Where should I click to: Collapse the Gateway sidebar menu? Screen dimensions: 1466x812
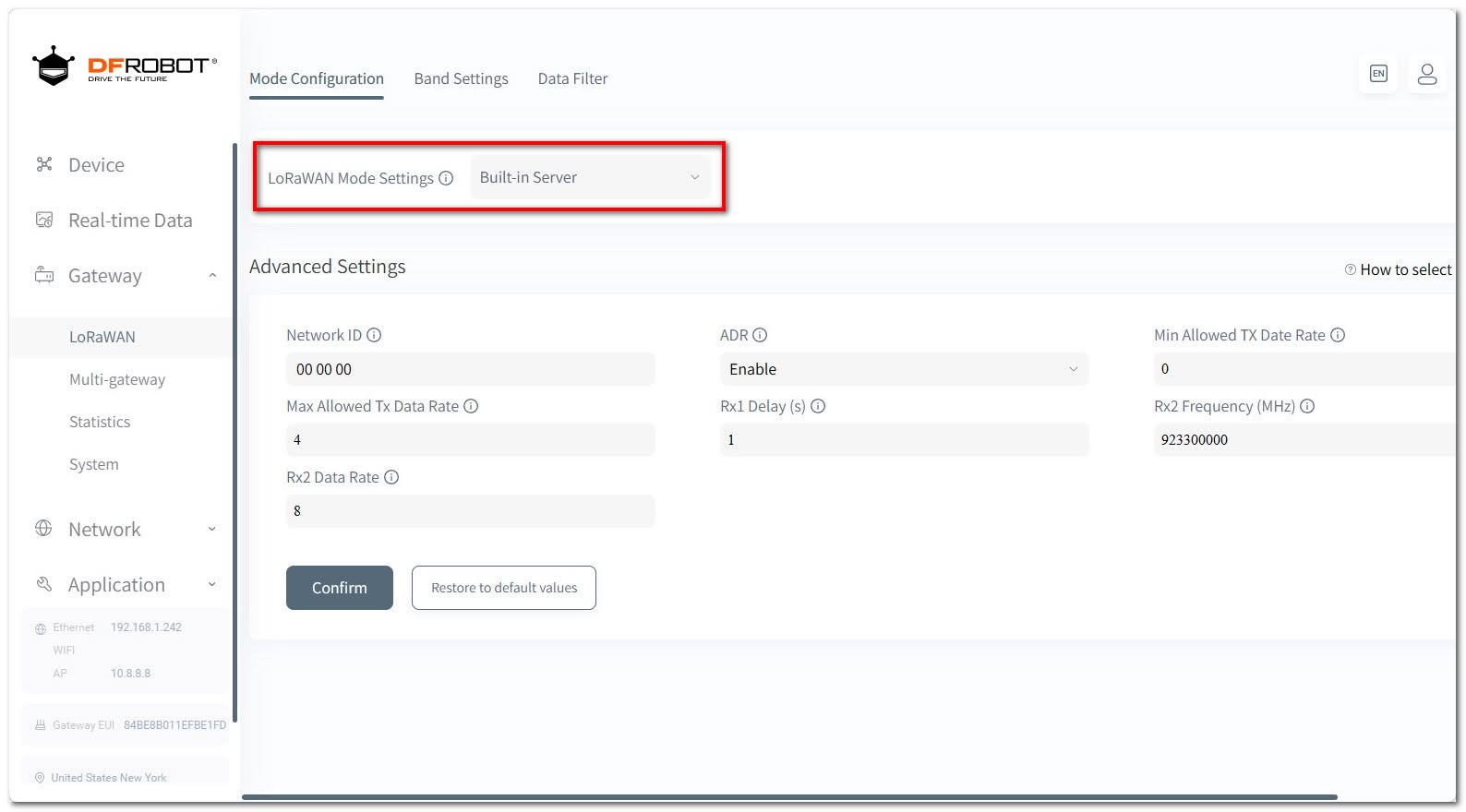[x=126, y=276]
